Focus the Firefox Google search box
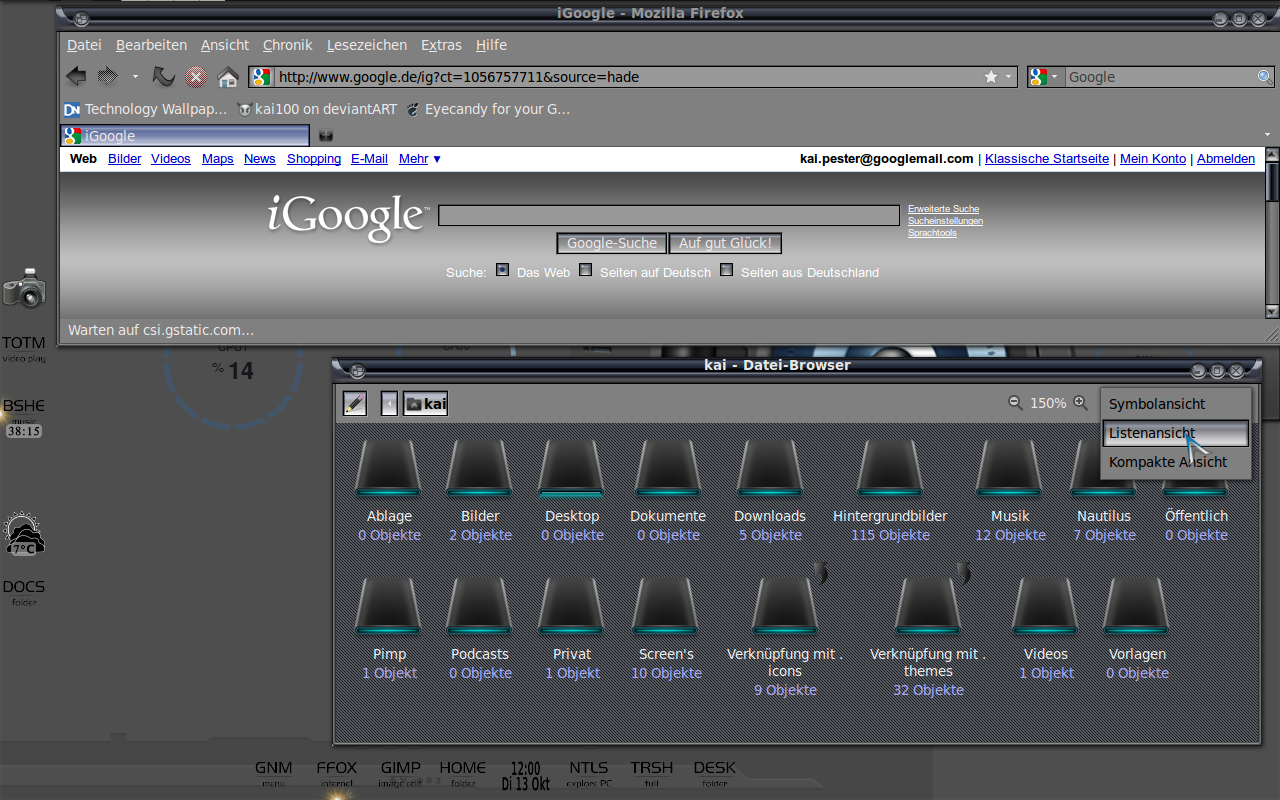1280x800 pixels. click(1160, 77)
